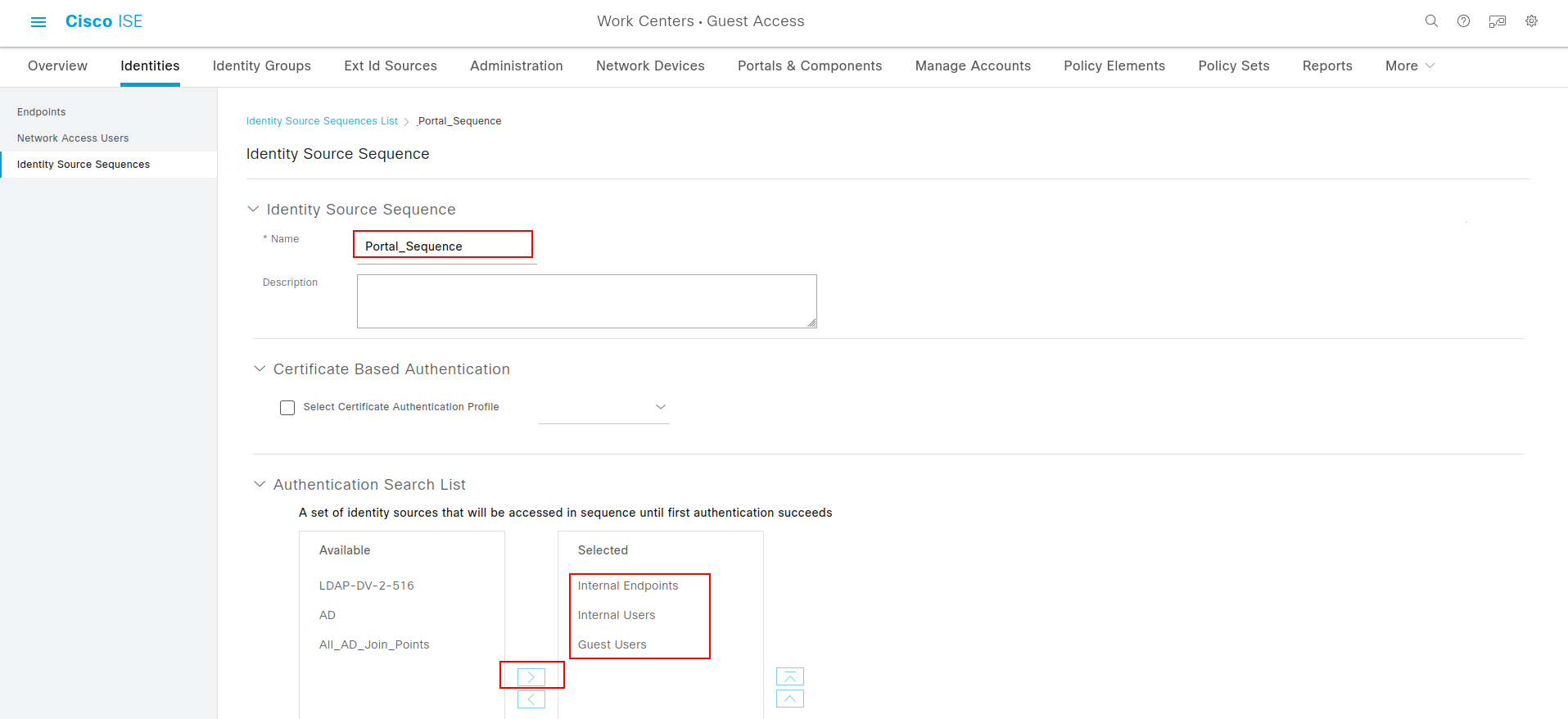
Task: Enable Select Certificate Authentication Profile checkbox
Action: [x=287, y=408]
